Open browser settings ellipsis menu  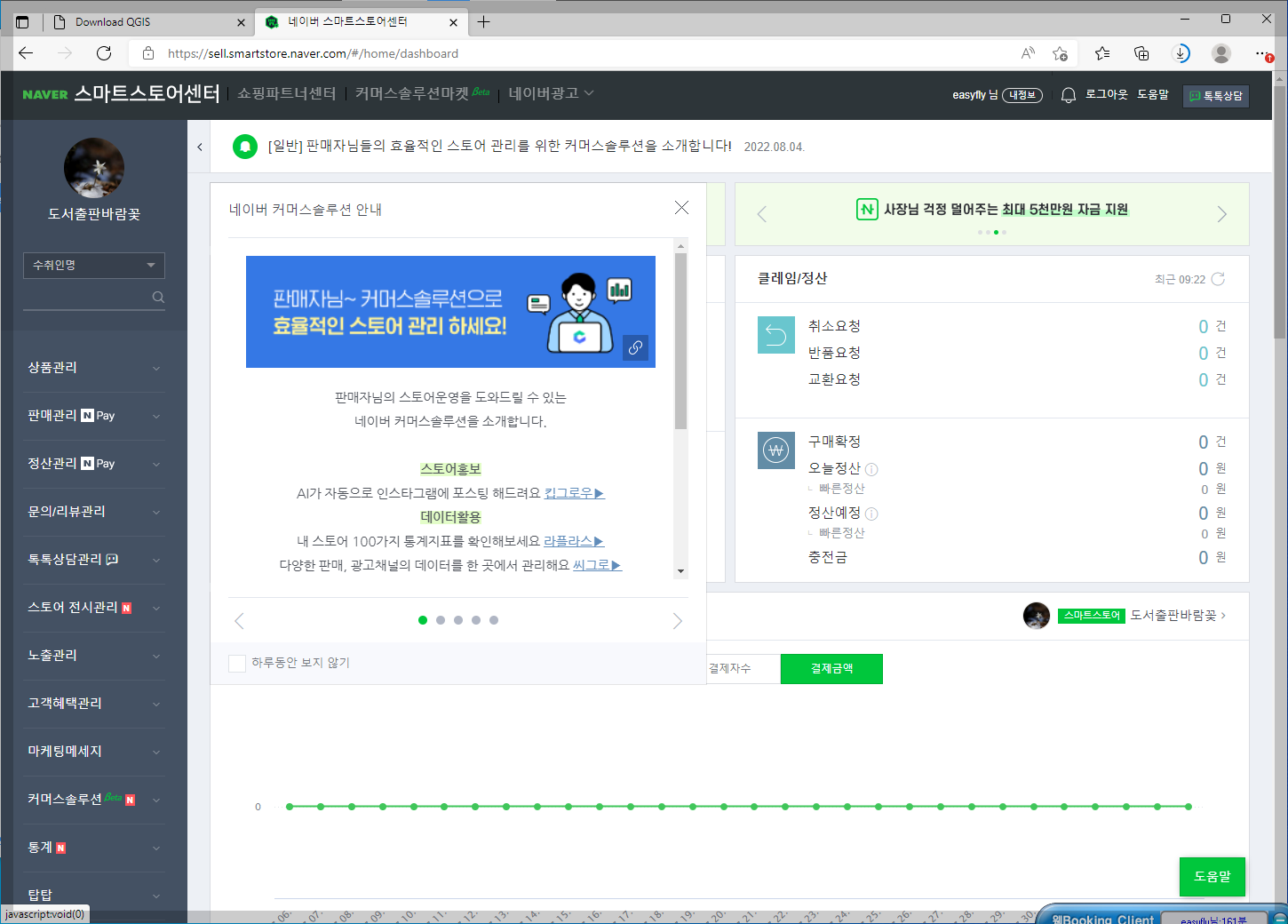pos(1262,53)
